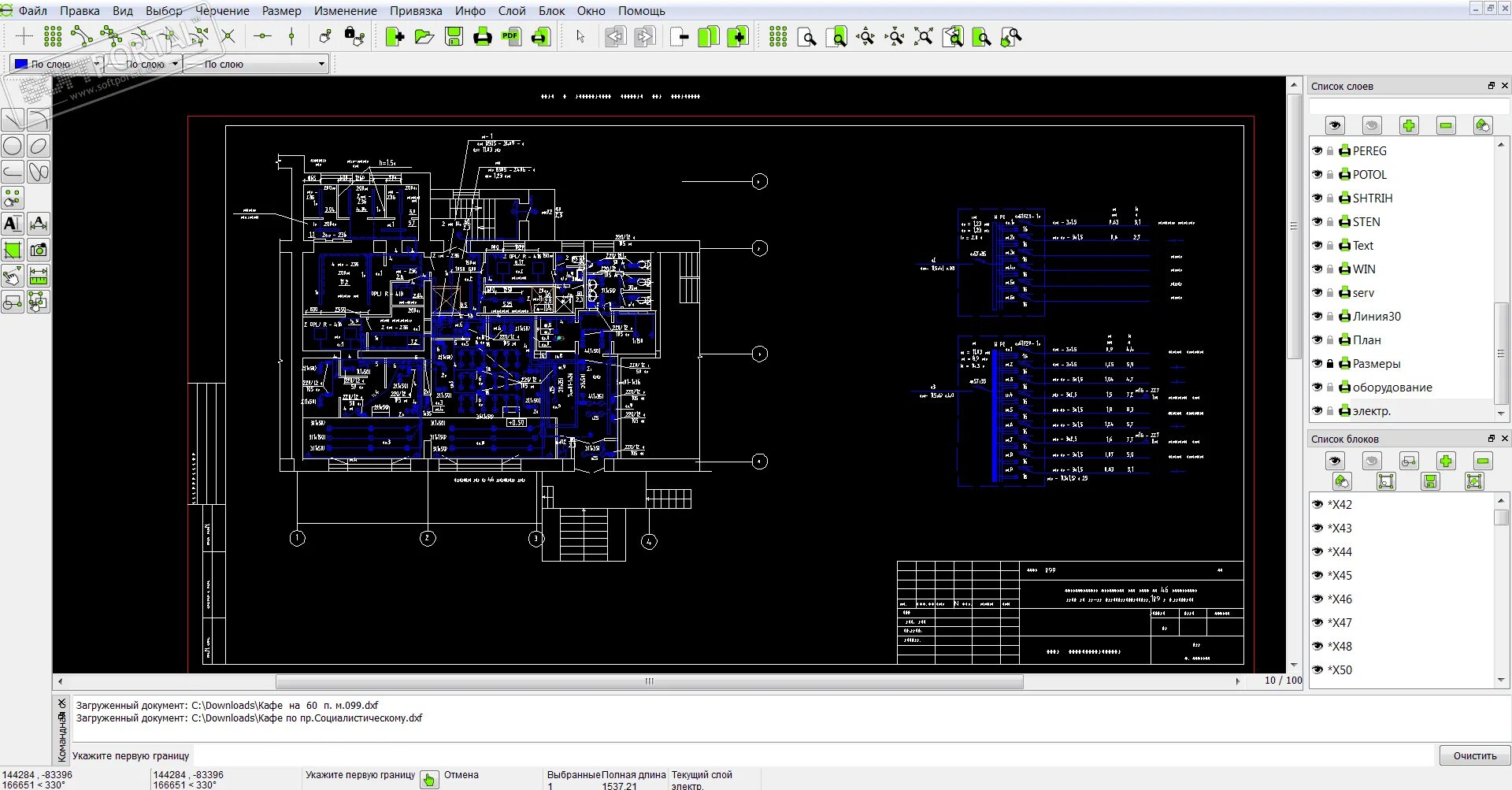Screen dimensions: 1512x790
Task: Select the электр. layer row
Action: point(1402,410)
